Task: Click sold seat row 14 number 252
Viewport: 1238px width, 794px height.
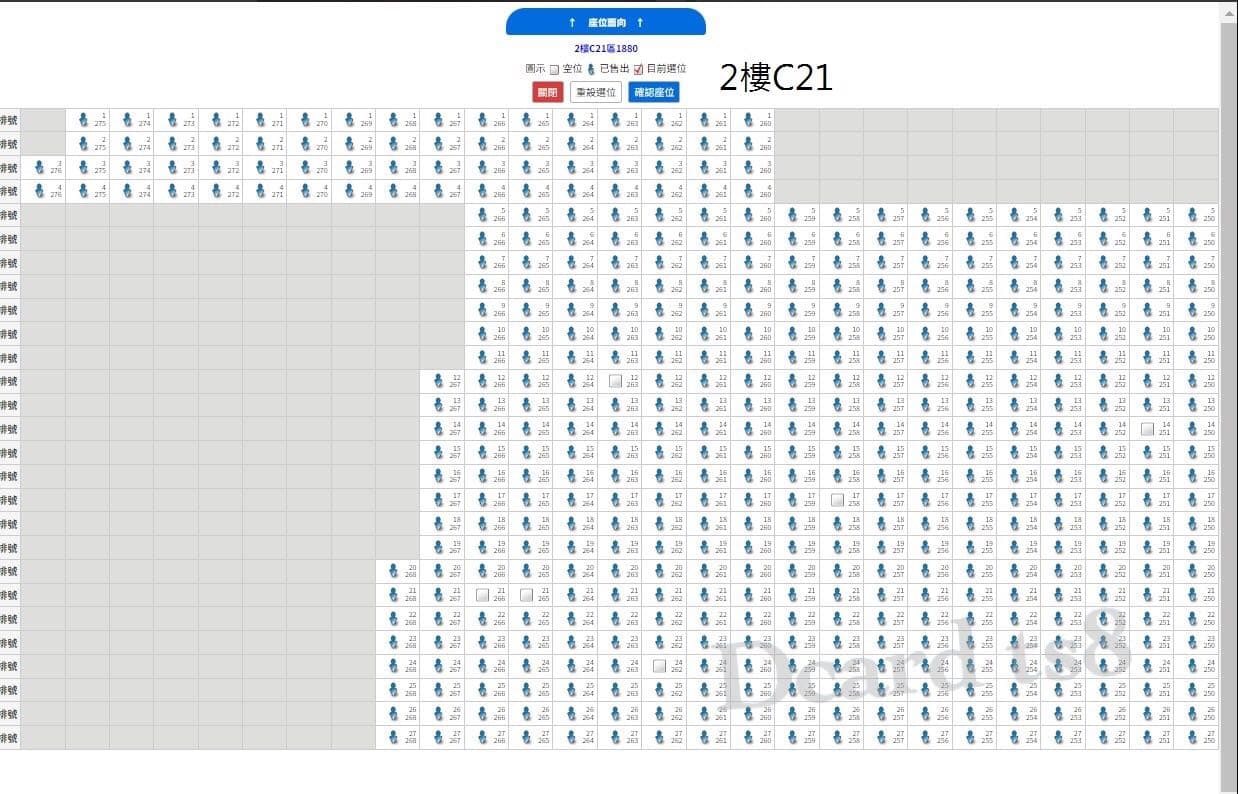Action: [x=1104, y=429]
